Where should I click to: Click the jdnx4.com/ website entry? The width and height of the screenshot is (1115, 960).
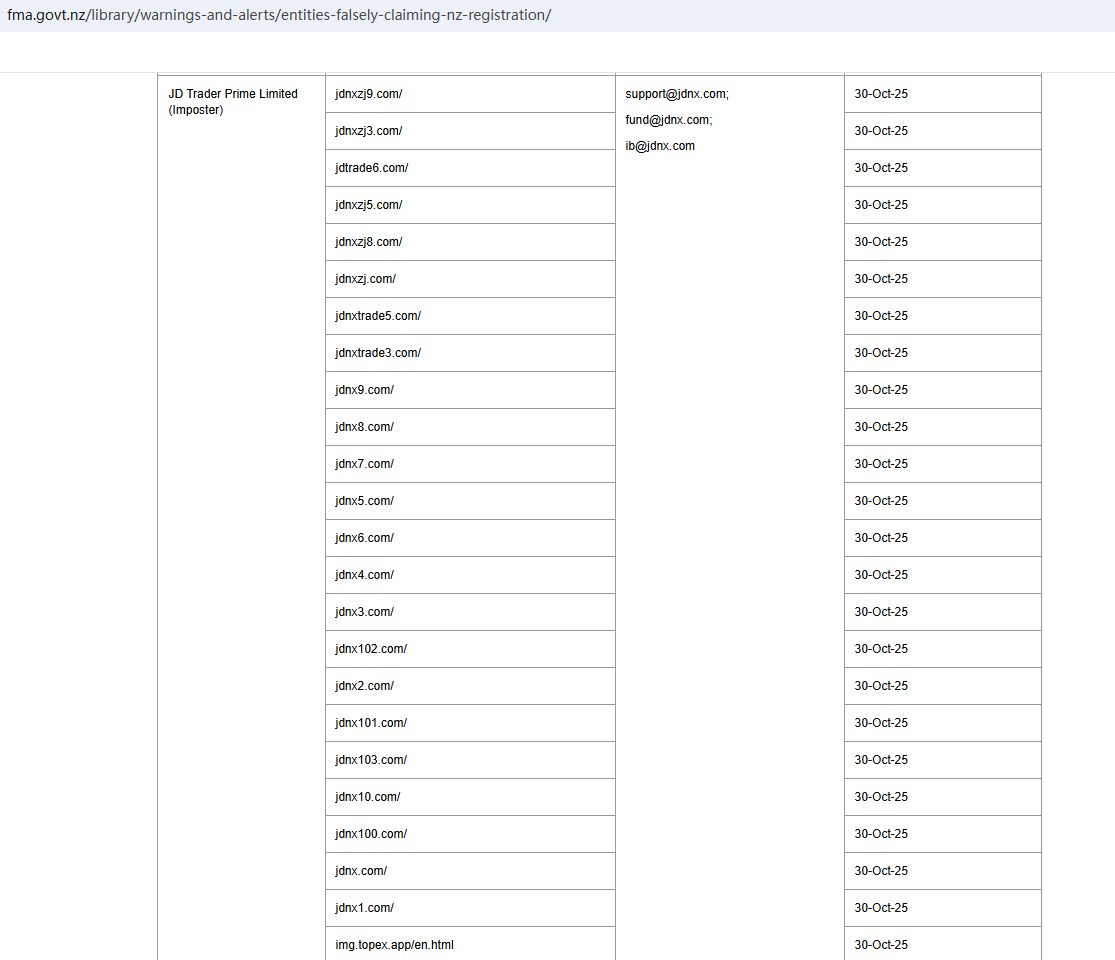click(x=364, y=575)
